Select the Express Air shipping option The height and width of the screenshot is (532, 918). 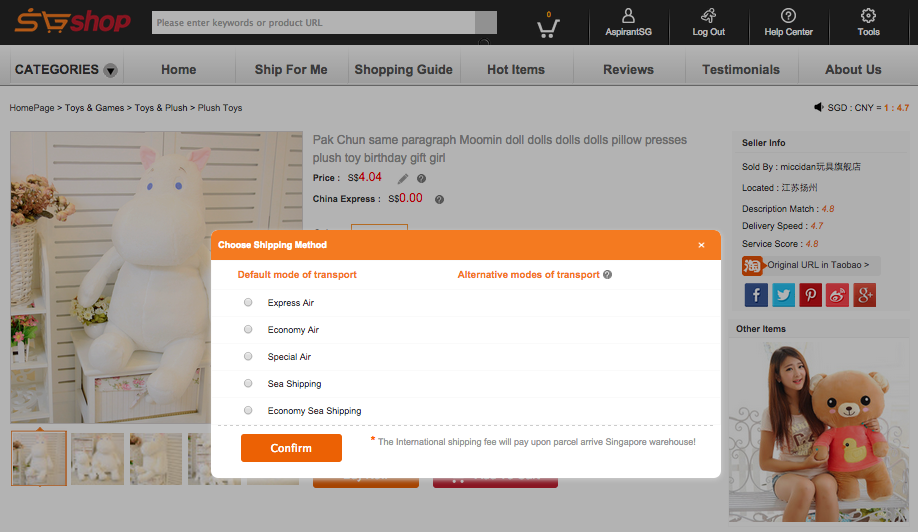tap(248, 302)
